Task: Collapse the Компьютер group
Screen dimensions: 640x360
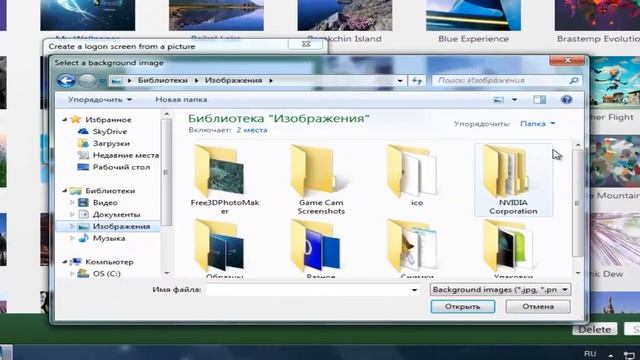Action: [64, 262]
